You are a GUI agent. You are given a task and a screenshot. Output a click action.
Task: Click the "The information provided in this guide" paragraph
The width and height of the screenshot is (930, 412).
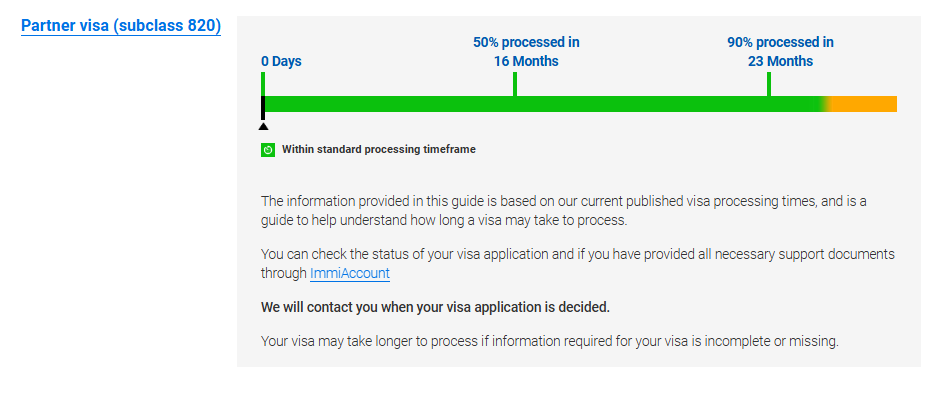[564, 210]
